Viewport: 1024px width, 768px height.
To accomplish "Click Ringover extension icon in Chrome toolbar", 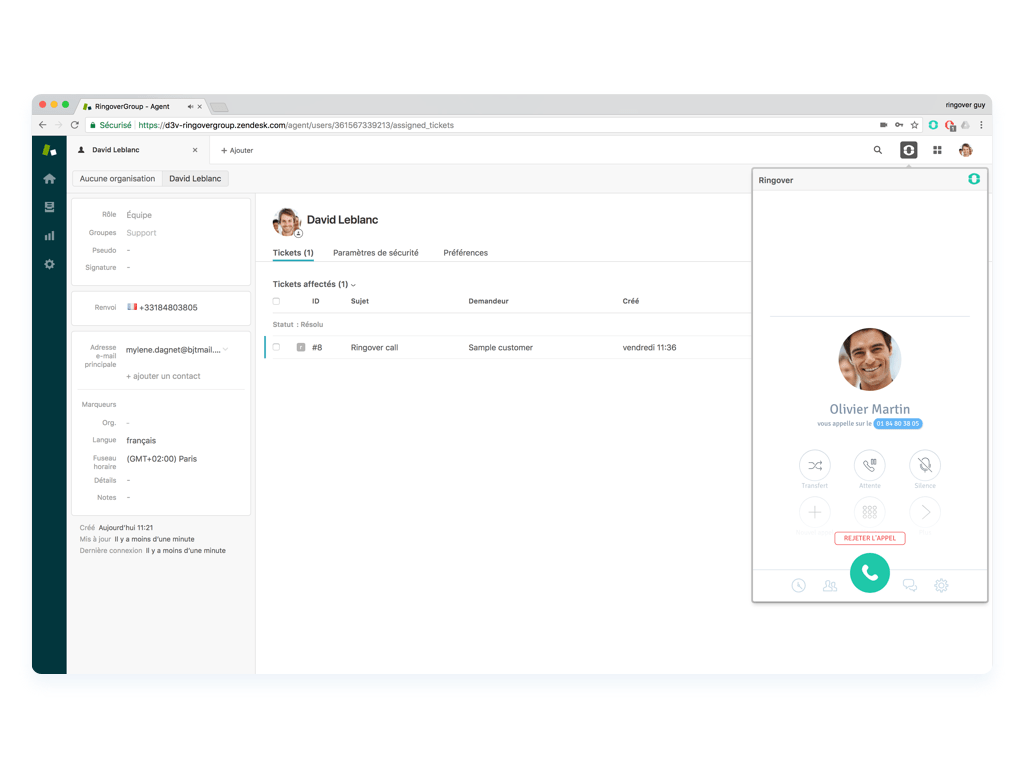I will click(933, 125).
